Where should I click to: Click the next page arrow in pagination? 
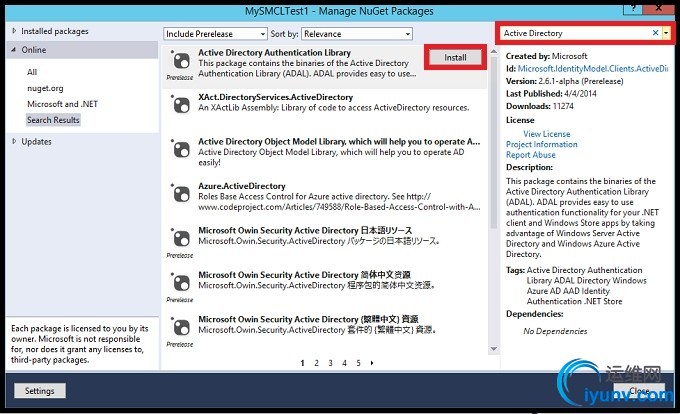pos(372,363)
